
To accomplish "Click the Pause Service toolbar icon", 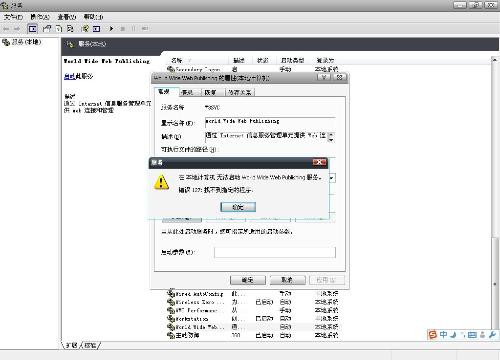I will point(134,29).
